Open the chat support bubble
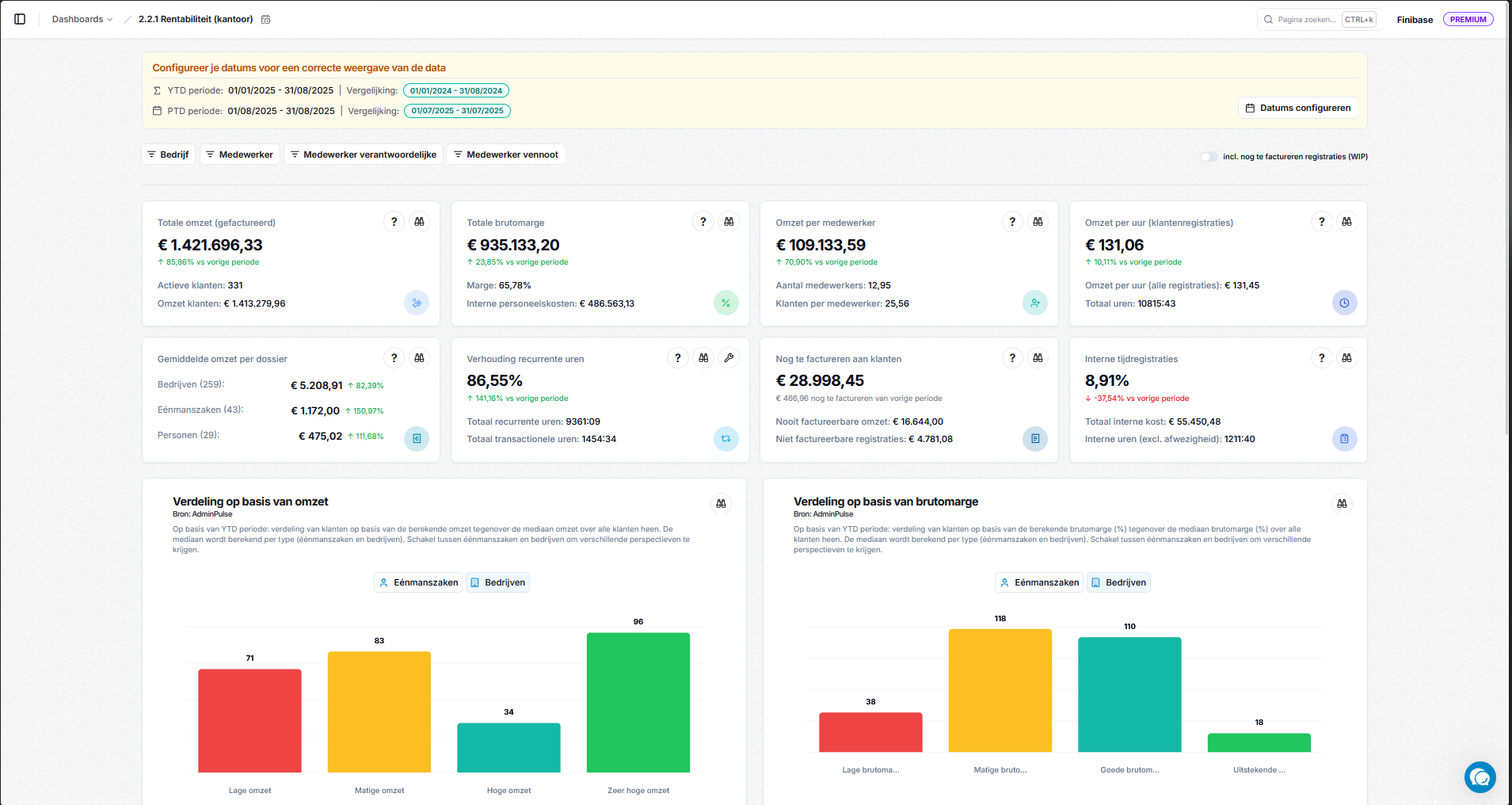The height and width of the screenshot is (805, 1512). coord(1480,777)
